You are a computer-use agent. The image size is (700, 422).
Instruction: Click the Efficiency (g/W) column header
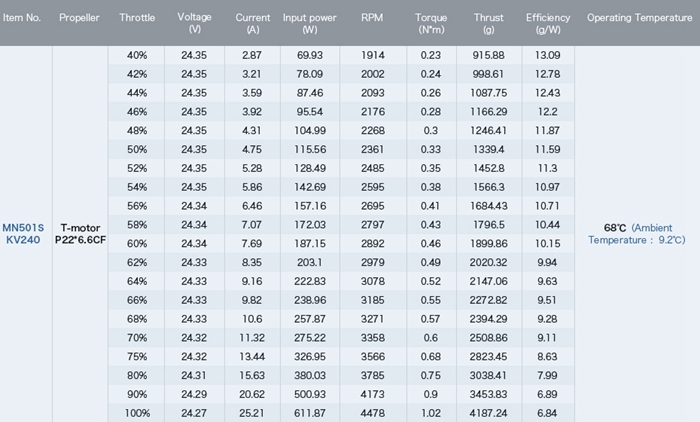548,23
